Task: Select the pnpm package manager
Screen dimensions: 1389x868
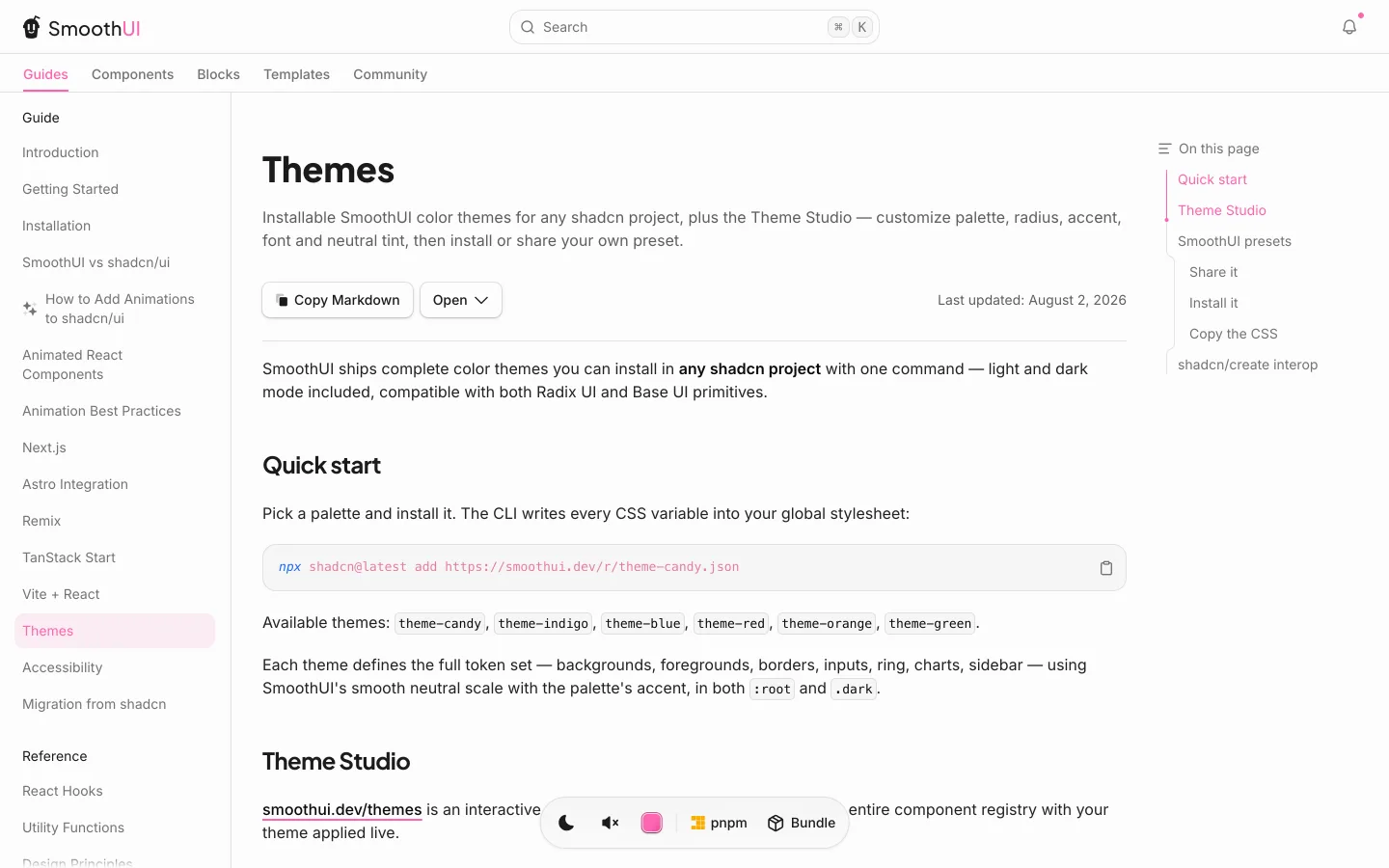Action: tap(719, 823)
